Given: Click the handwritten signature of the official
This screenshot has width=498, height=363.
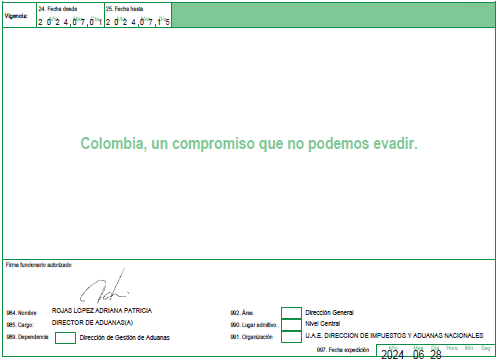Looking at the screenshot, I should coord(104,287).
